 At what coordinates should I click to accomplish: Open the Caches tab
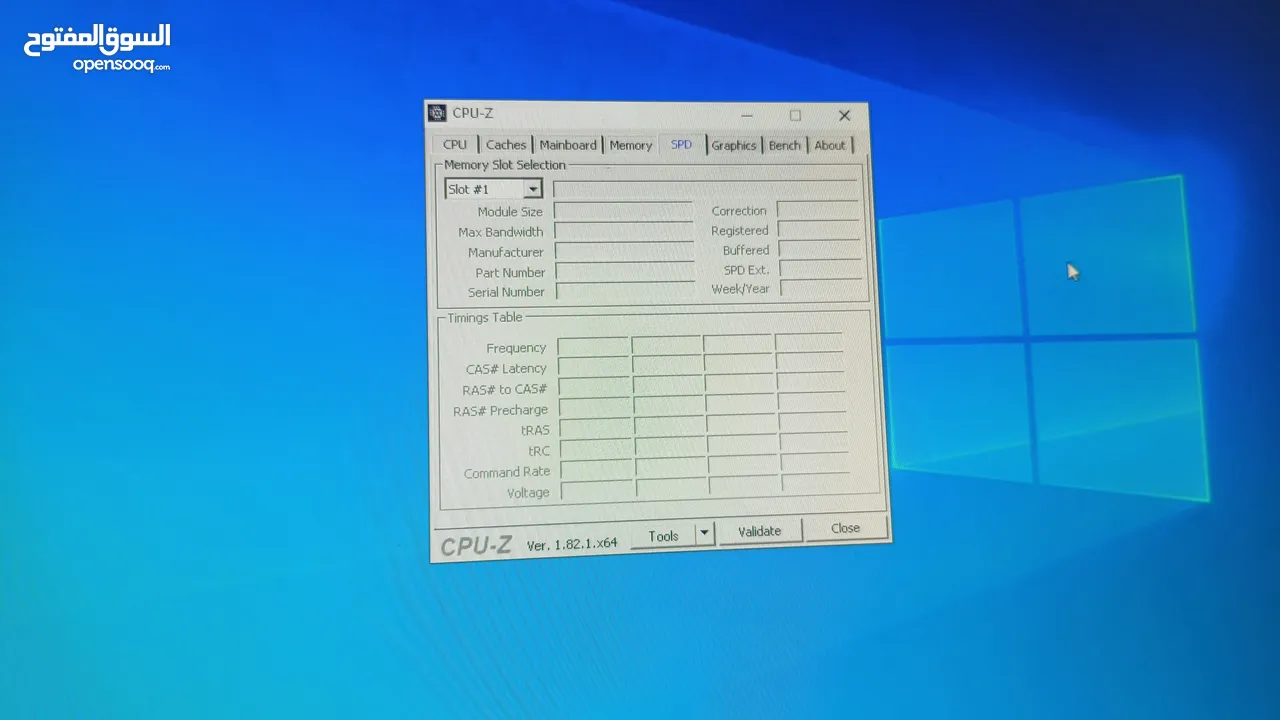pos(506,145)
